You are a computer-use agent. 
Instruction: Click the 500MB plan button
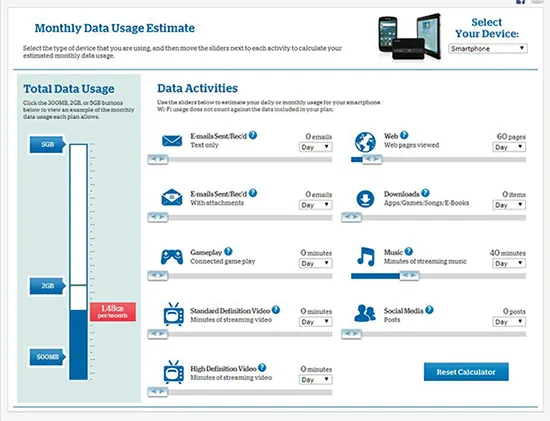click(48, 357)
